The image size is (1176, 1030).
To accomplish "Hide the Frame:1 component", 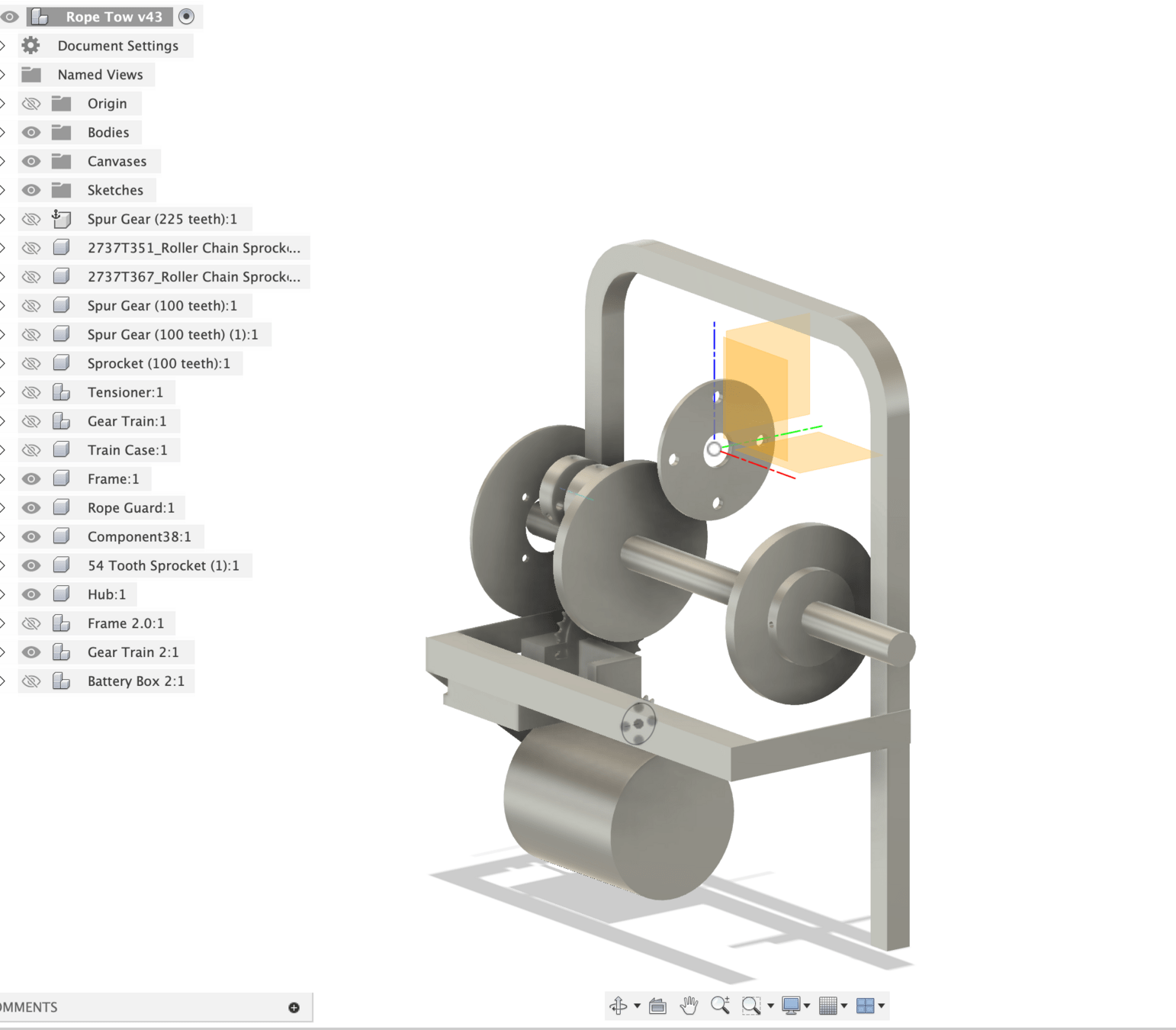I will 31,479.
